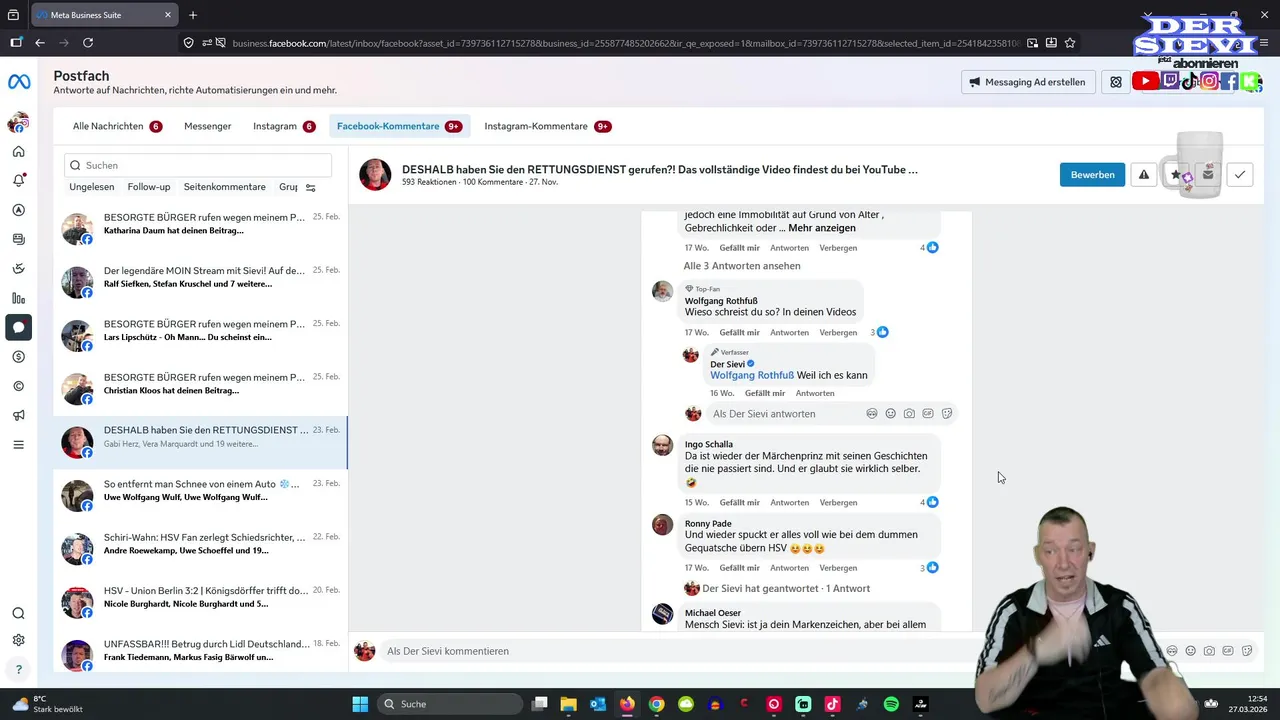Switch to Instagram tab
Viewport: 1280px width, 720px height.
click(284, 126)
